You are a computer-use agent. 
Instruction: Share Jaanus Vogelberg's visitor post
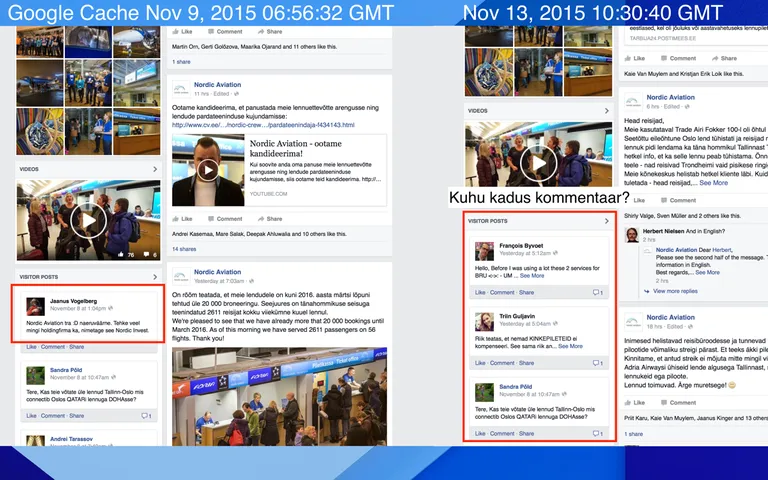coord(76,347)
